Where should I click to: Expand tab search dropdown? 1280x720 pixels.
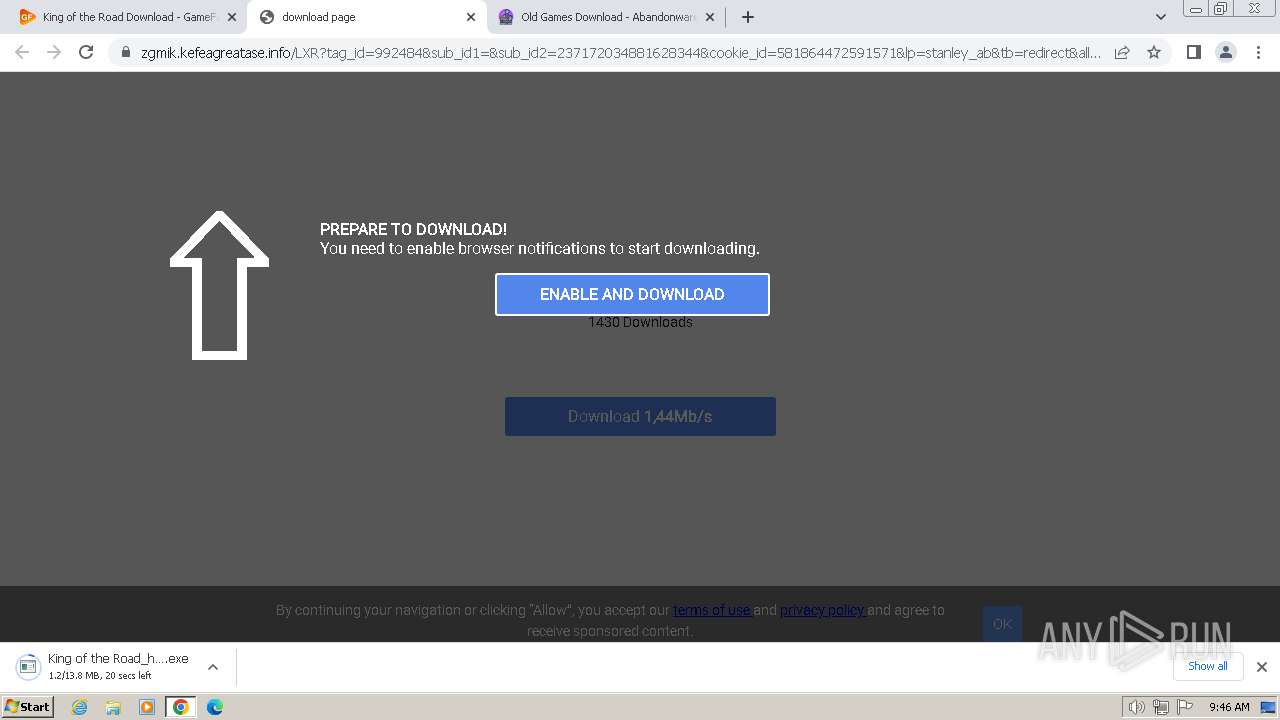click(x=1160, y=17)
